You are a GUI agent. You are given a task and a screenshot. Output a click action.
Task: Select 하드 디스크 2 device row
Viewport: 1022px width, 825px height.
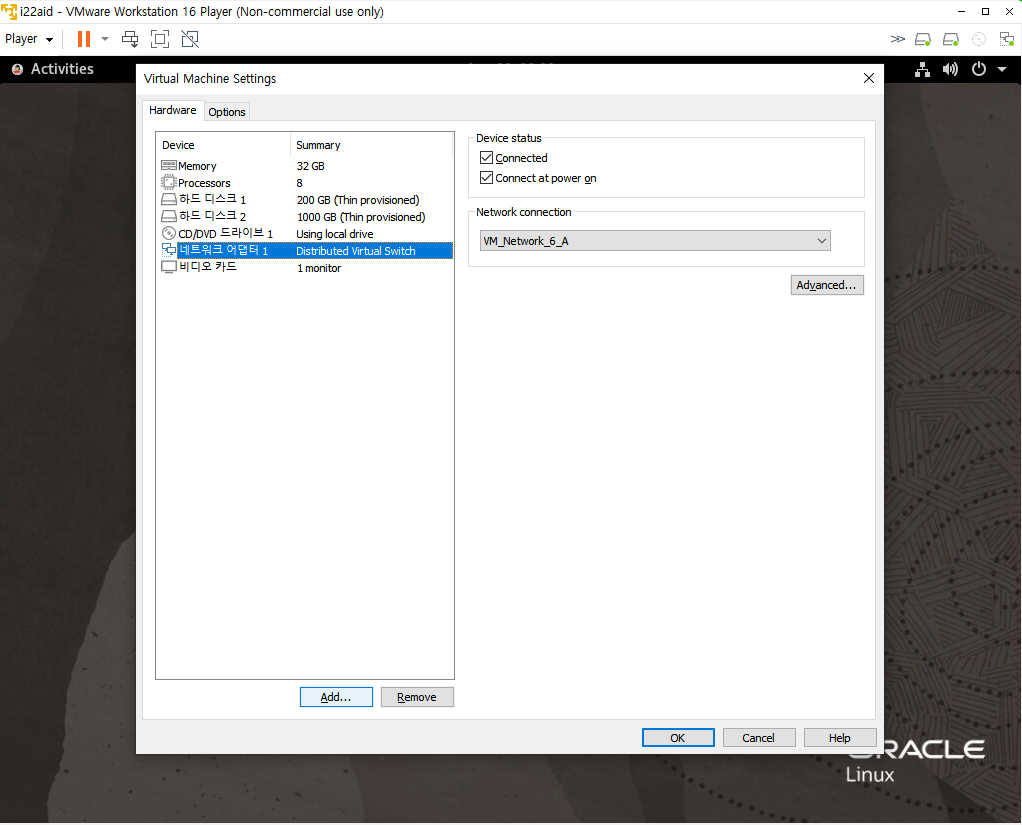pos(306,217)
